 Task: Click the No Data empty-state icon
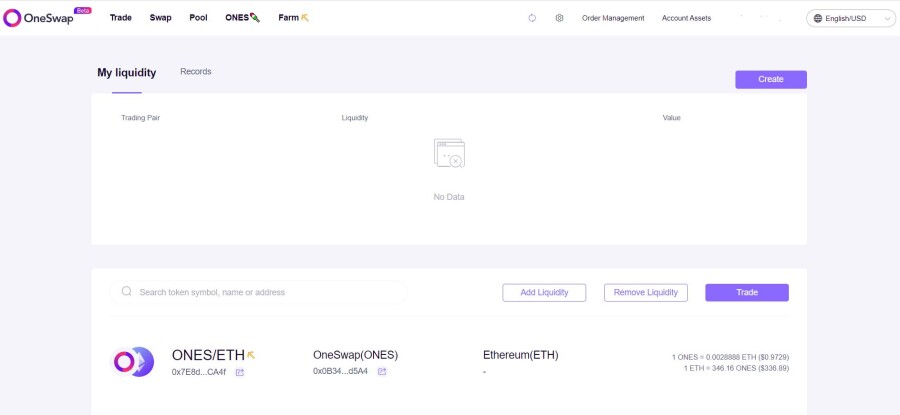[x=449, y=153]
